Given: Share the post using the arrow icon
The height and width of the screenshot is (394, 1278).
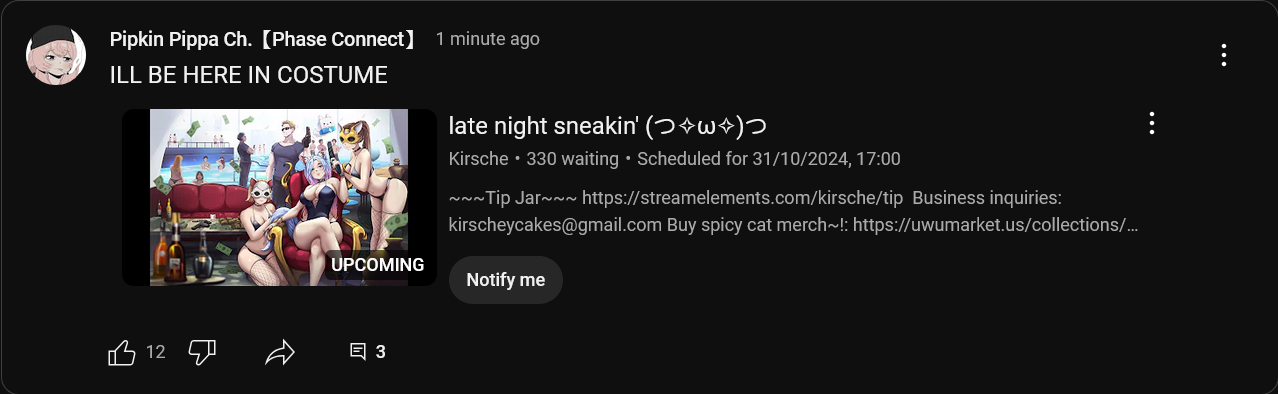Looking at the screenshot, I should [281, 352].
